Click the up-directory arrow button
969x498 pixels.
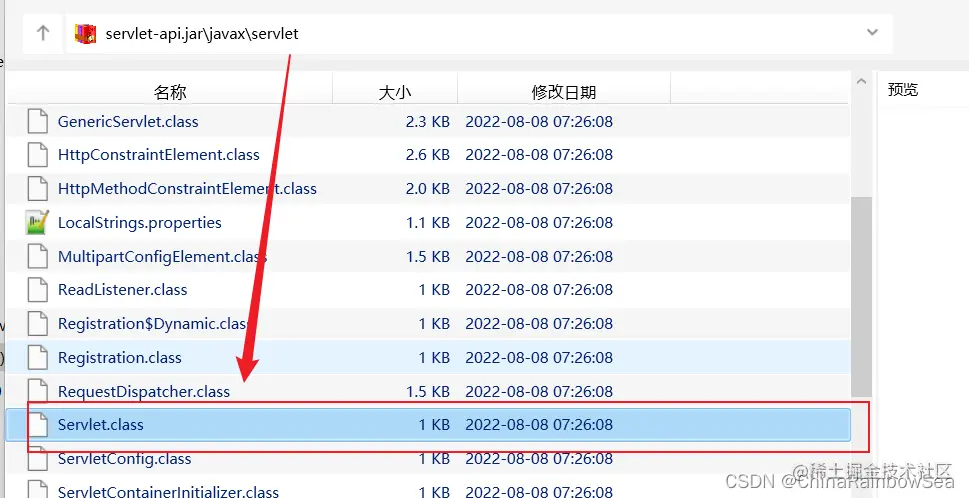point(43,33)
